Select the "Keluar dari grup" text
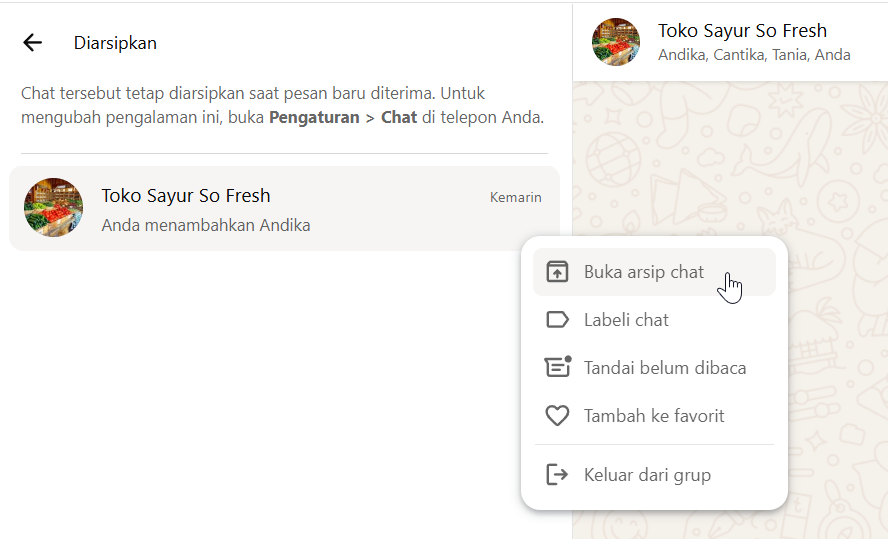 [647, 474]
